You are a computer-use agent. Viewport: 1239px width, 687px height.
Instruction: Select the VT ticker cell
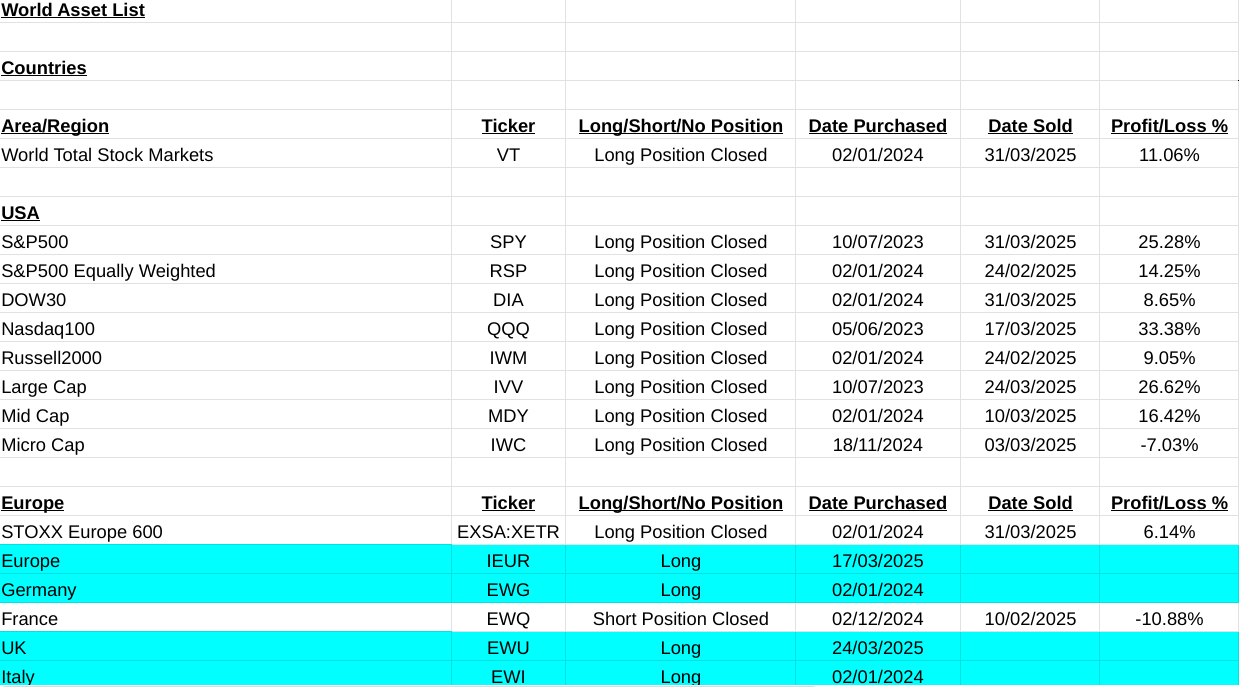point(508,155)
